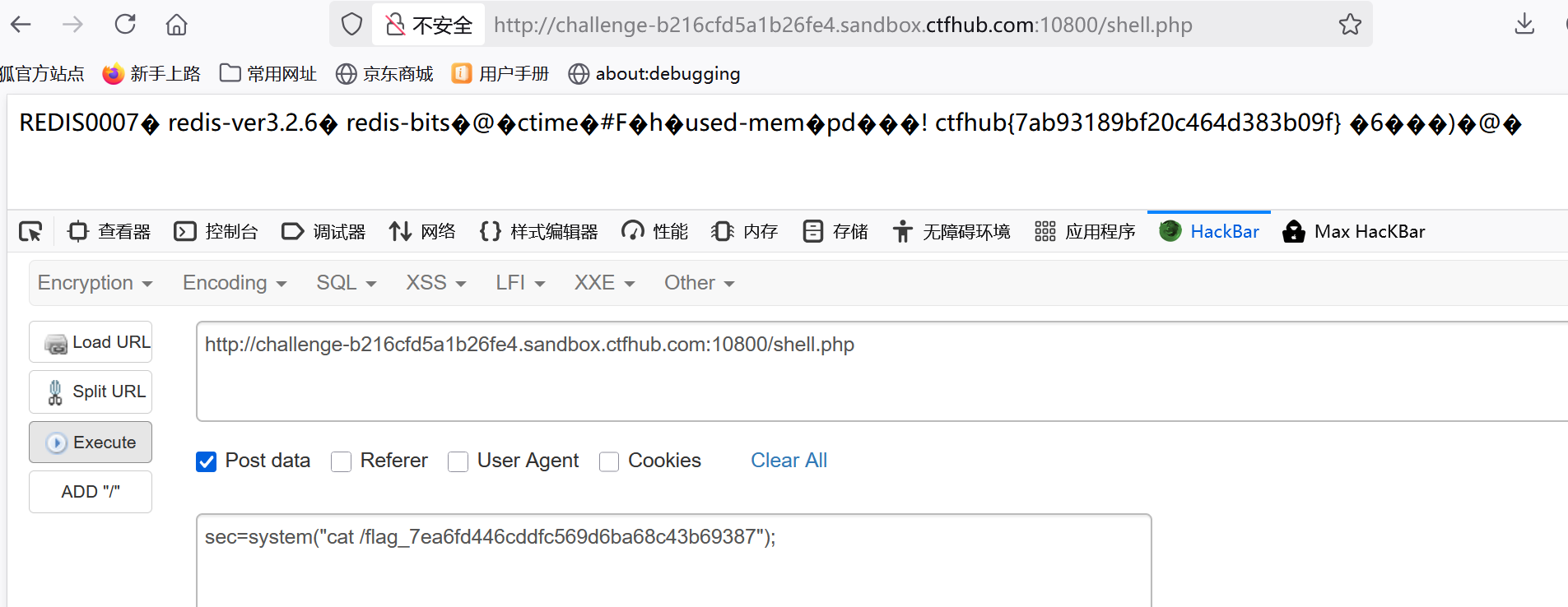This screenshot has width=1568, height=607.
Task: Click the Execute button
Action: coord(91,443)
